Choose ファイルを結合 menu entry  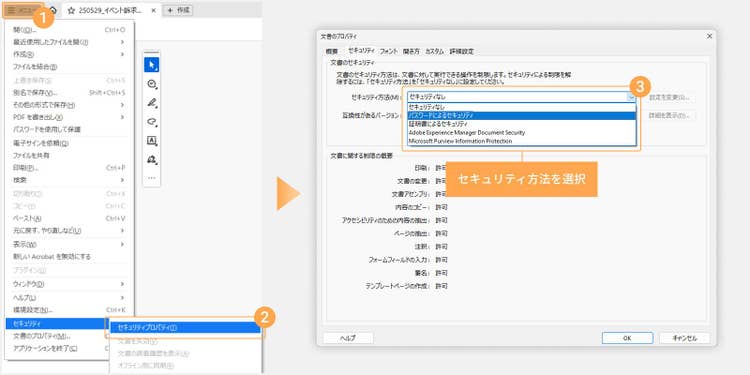coord(70,67)
